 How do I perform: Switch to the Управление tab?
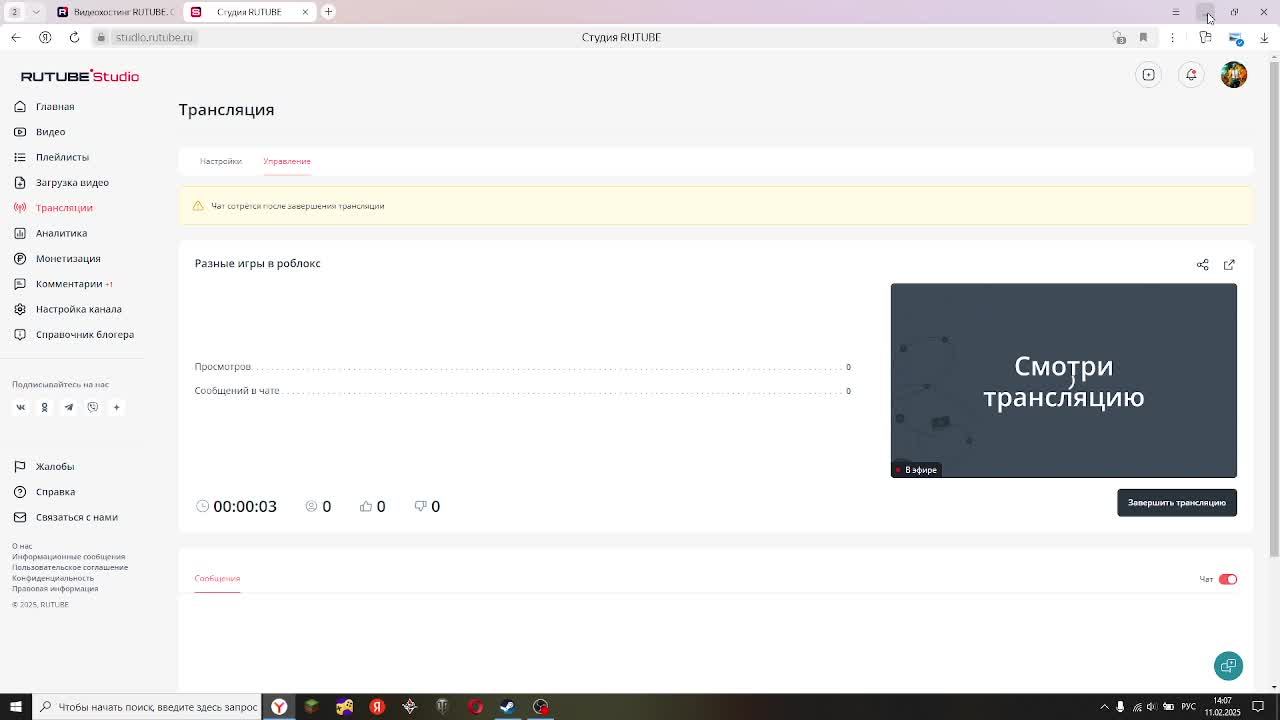point(287,161)
